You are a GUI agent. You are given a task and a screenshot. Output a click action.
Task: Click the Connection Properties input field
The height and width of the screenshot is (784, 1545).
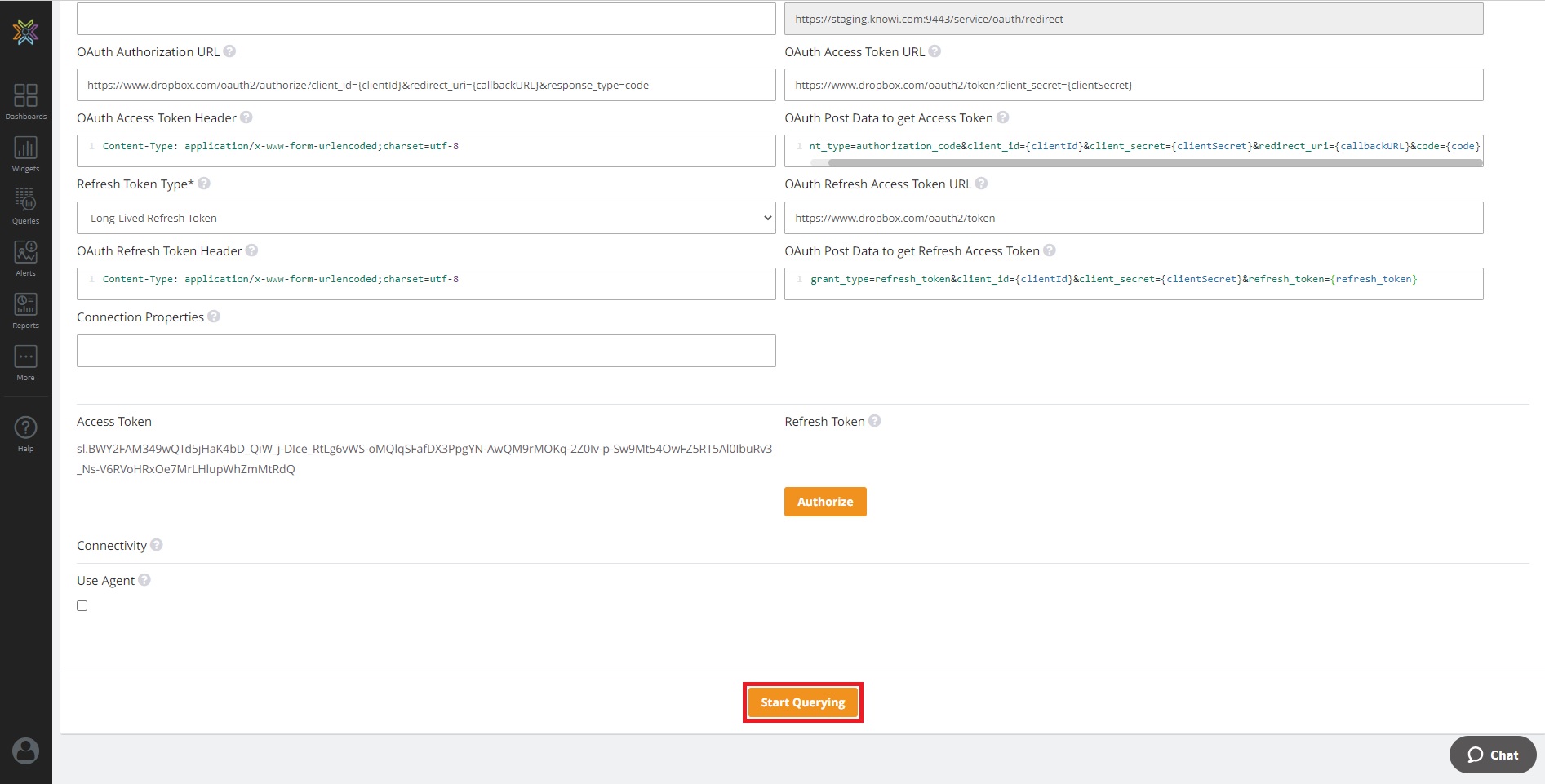click(x=425, y=351)
